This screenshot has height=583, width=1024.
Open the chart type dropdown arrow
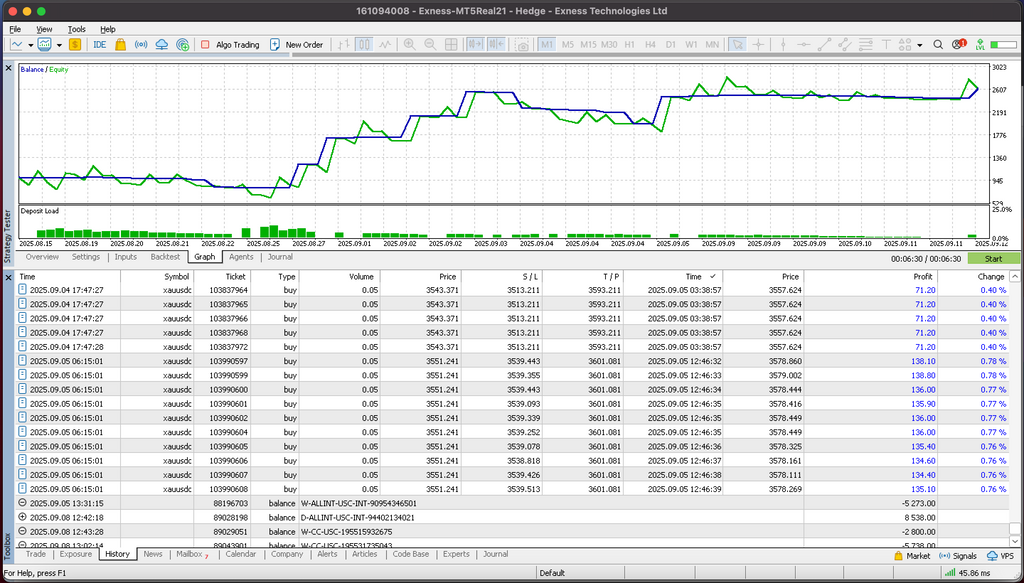coord(32,45)
